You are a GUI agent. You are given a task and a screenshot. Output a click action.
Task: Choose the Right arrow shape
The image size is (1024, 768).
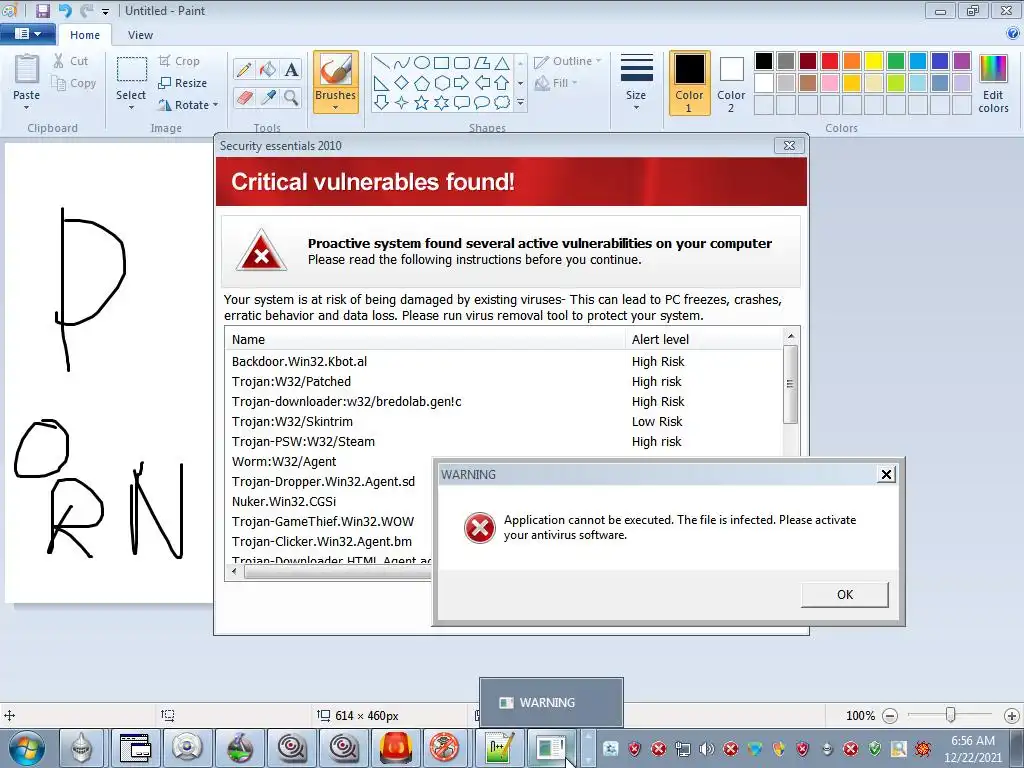pyautogui.click(x=462, y=83)
